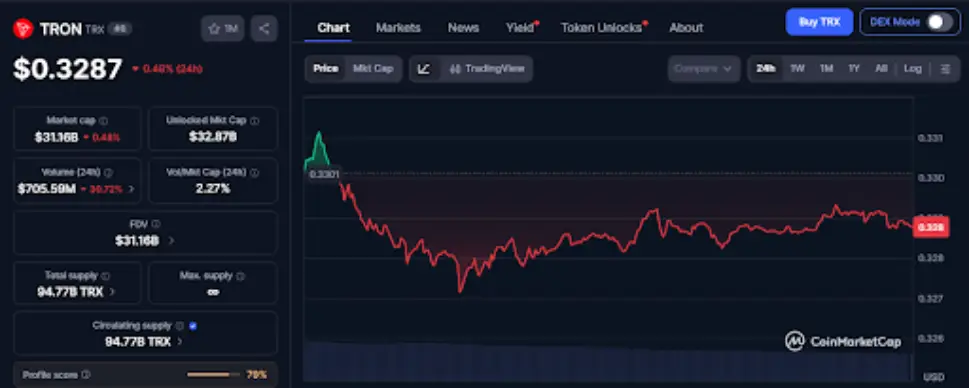Click info icon next to Unlocked Mkt Cap
The width and height of the screenshot is (969, 388).
(255, 121)
